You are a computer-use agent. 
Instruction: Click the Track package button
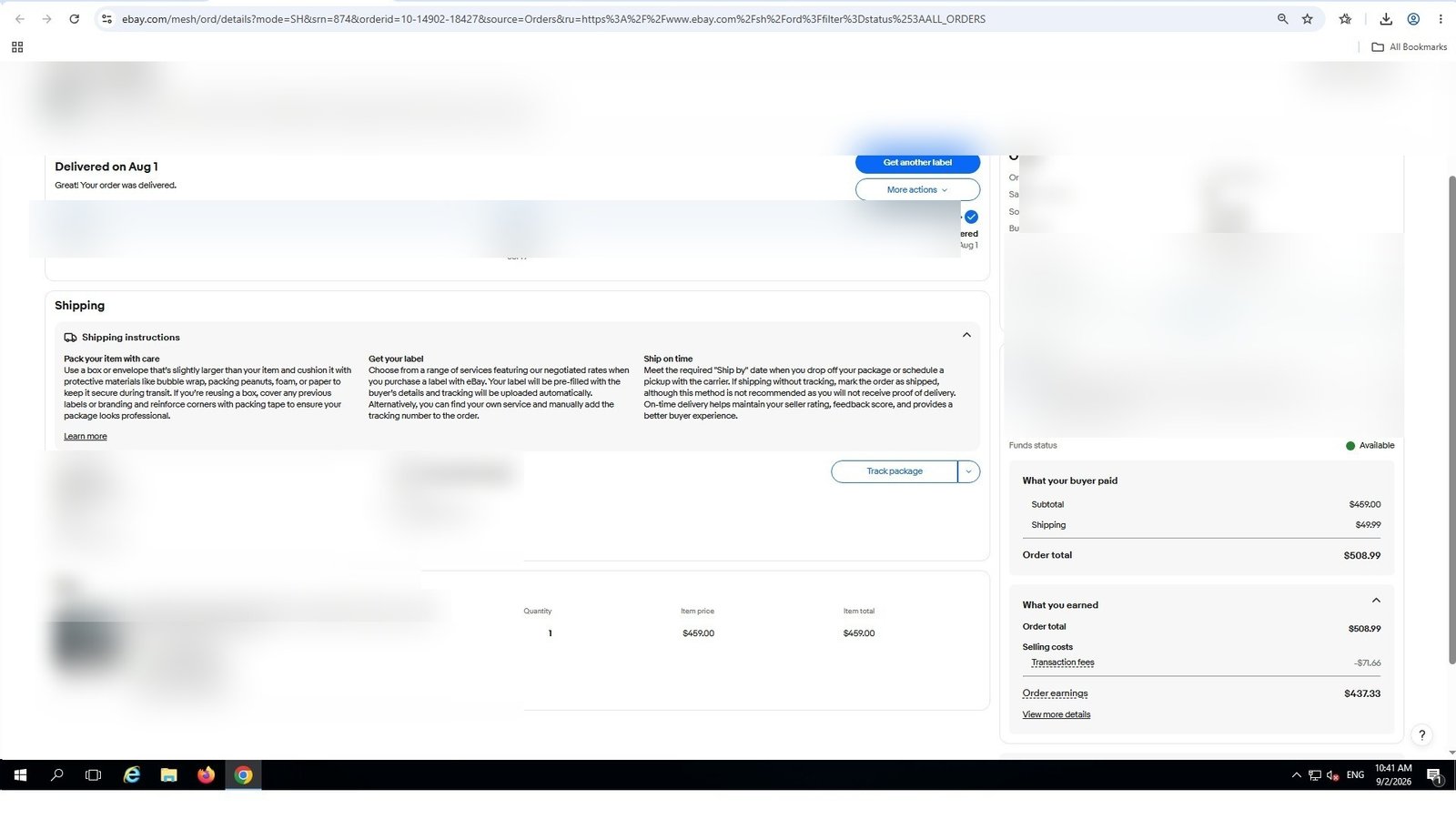(894, 471)
